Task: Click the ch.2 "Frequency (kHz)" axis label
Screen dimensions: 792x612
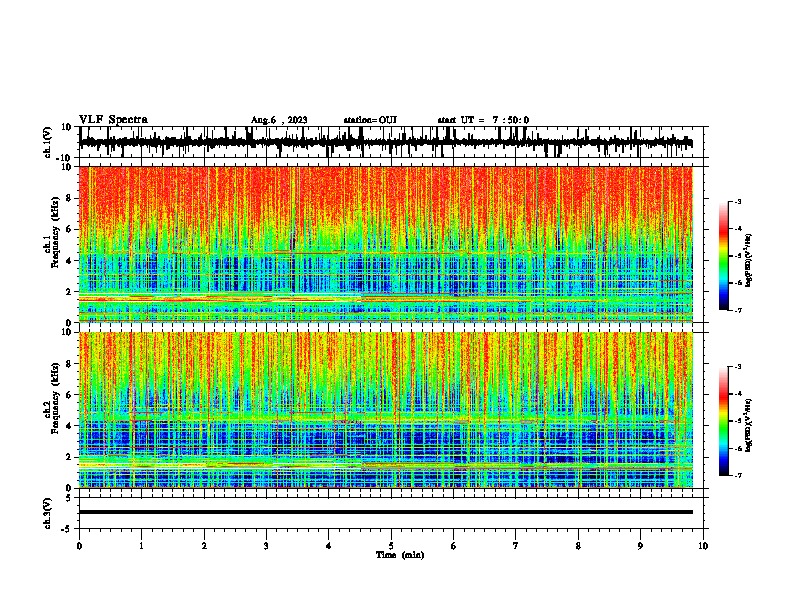Action: point(55,398)
